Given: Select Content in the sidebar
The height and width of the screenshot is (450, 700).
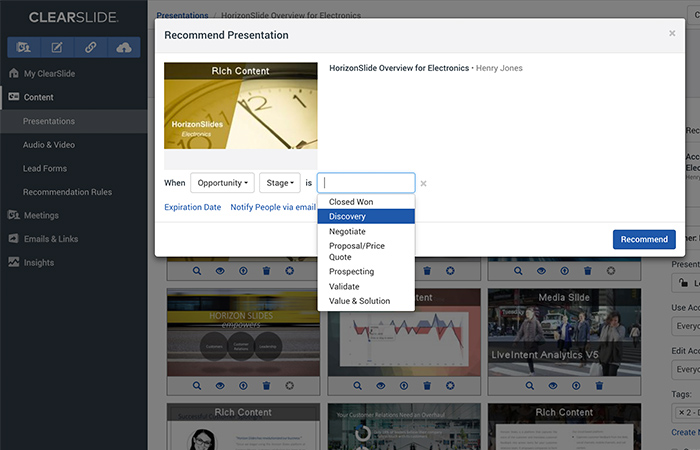Looking at the screenshot, I should (x=38, y=97).
